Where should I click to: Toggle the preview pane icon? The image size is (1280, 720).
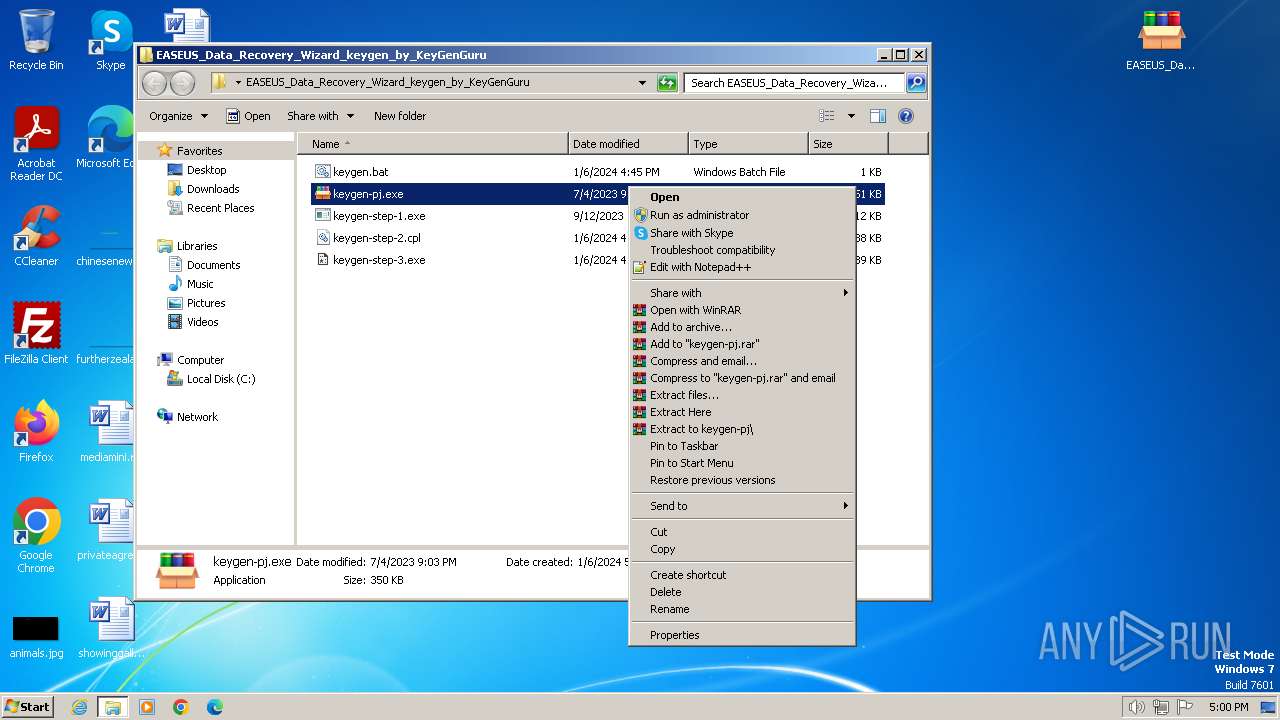pyautogui.click(x=877, y=116)
